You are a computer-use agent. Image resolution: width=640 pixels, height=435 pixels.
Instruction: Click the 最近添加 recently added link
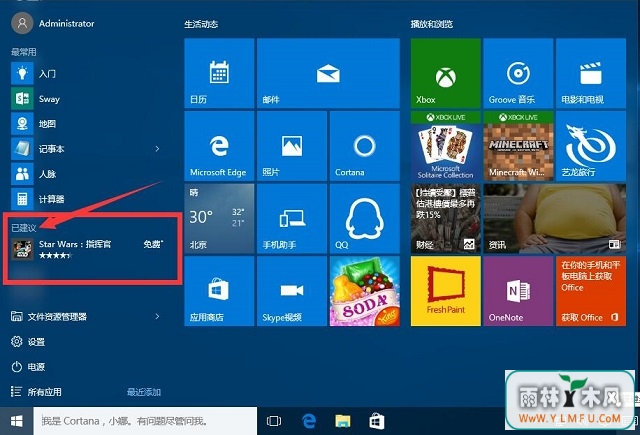(144, 392)
